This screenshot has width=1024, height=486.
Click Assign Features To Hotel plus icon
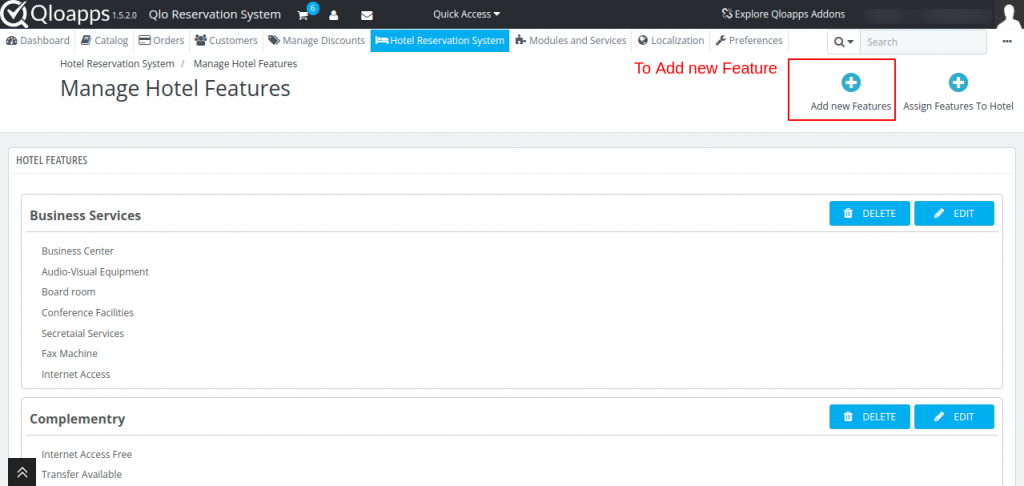tap(958, 83)
